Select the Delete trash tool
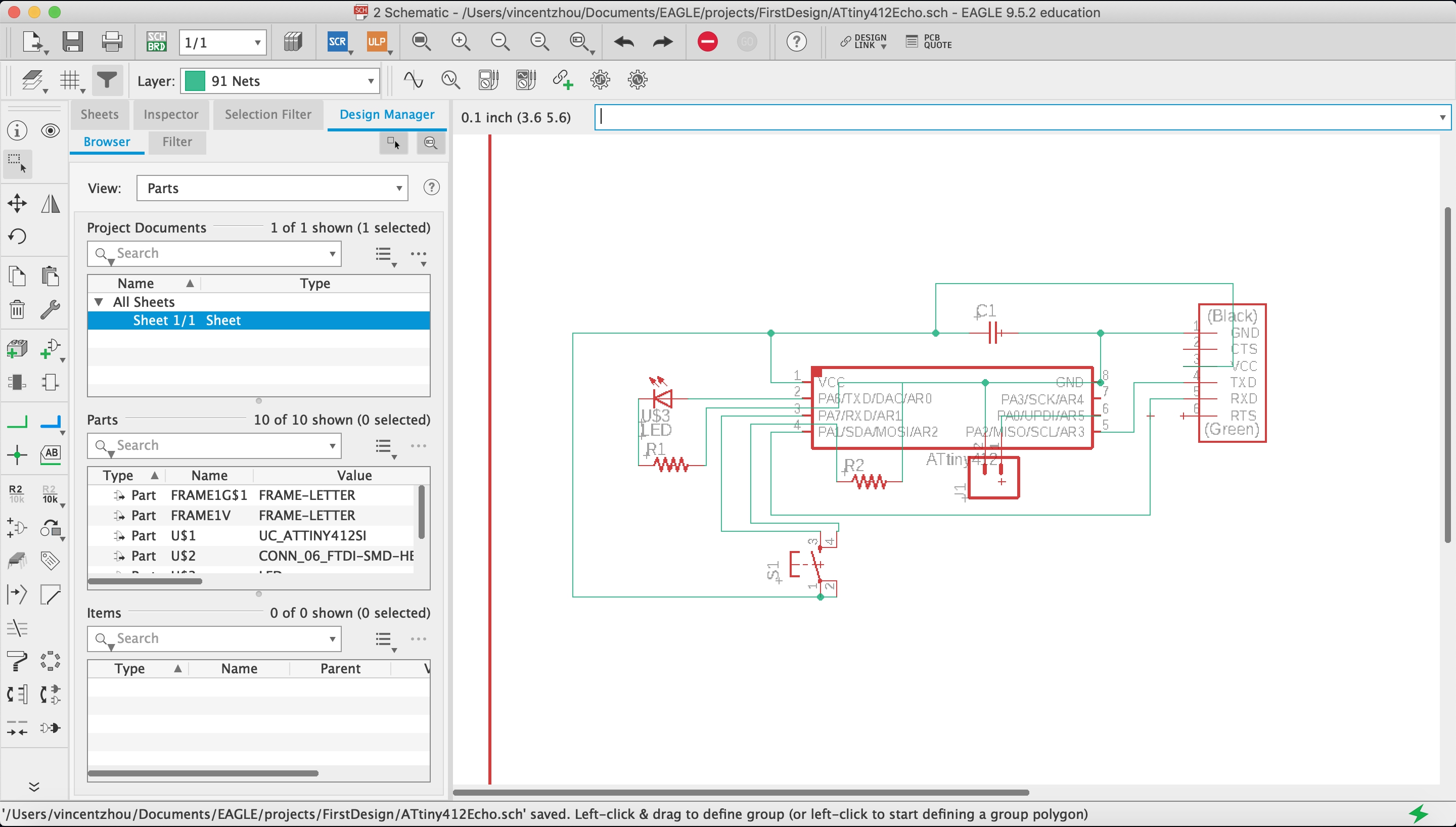The height and width of the screenshot is (827, 1456). 17,309
